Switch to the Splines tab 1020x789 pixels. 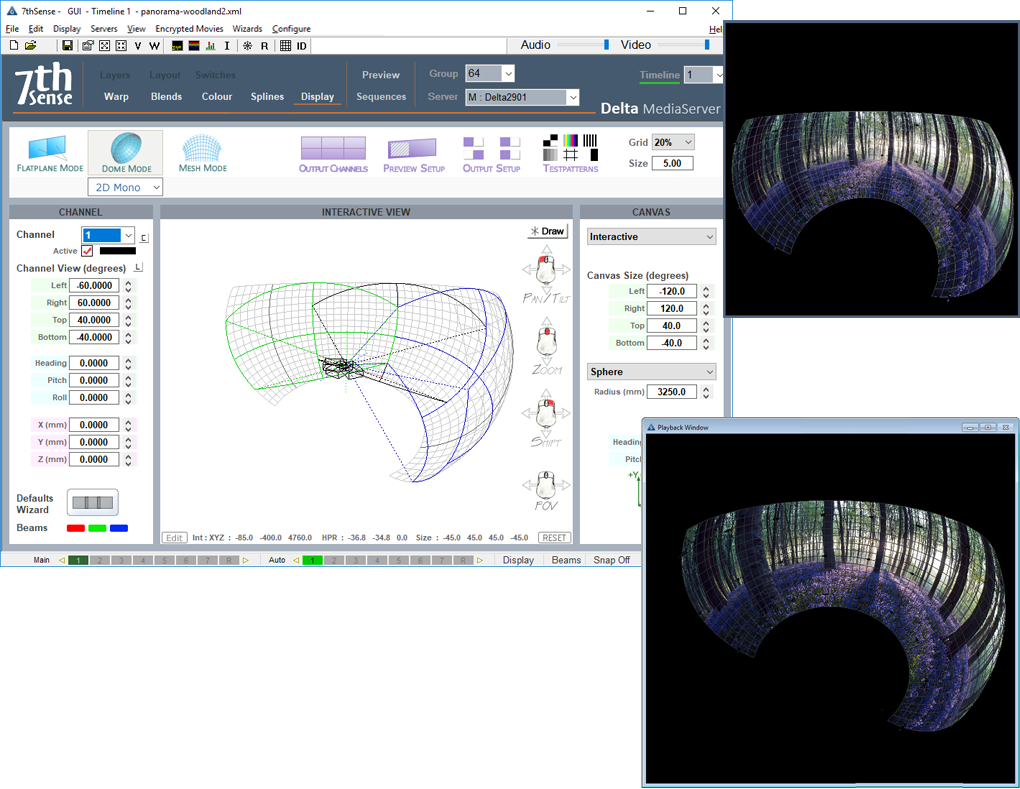click(x=267, y=96)
